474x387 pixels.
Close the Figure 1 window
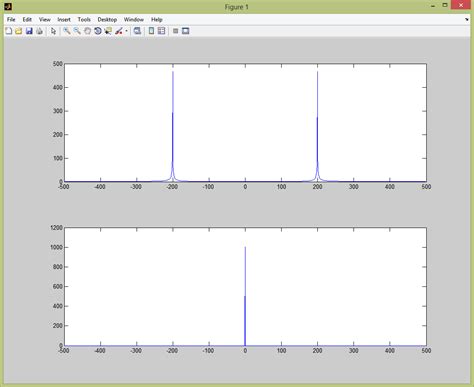point(461,5)
